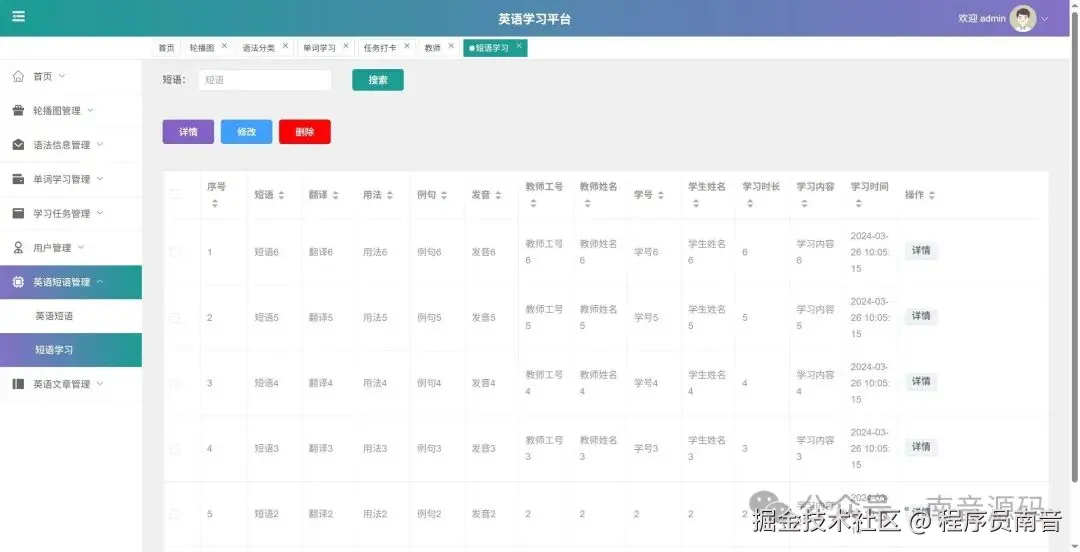This screenshot has width=1080, height=552.
Task: Toggle the hamburger menu icon
Action: tap(19, 16)
